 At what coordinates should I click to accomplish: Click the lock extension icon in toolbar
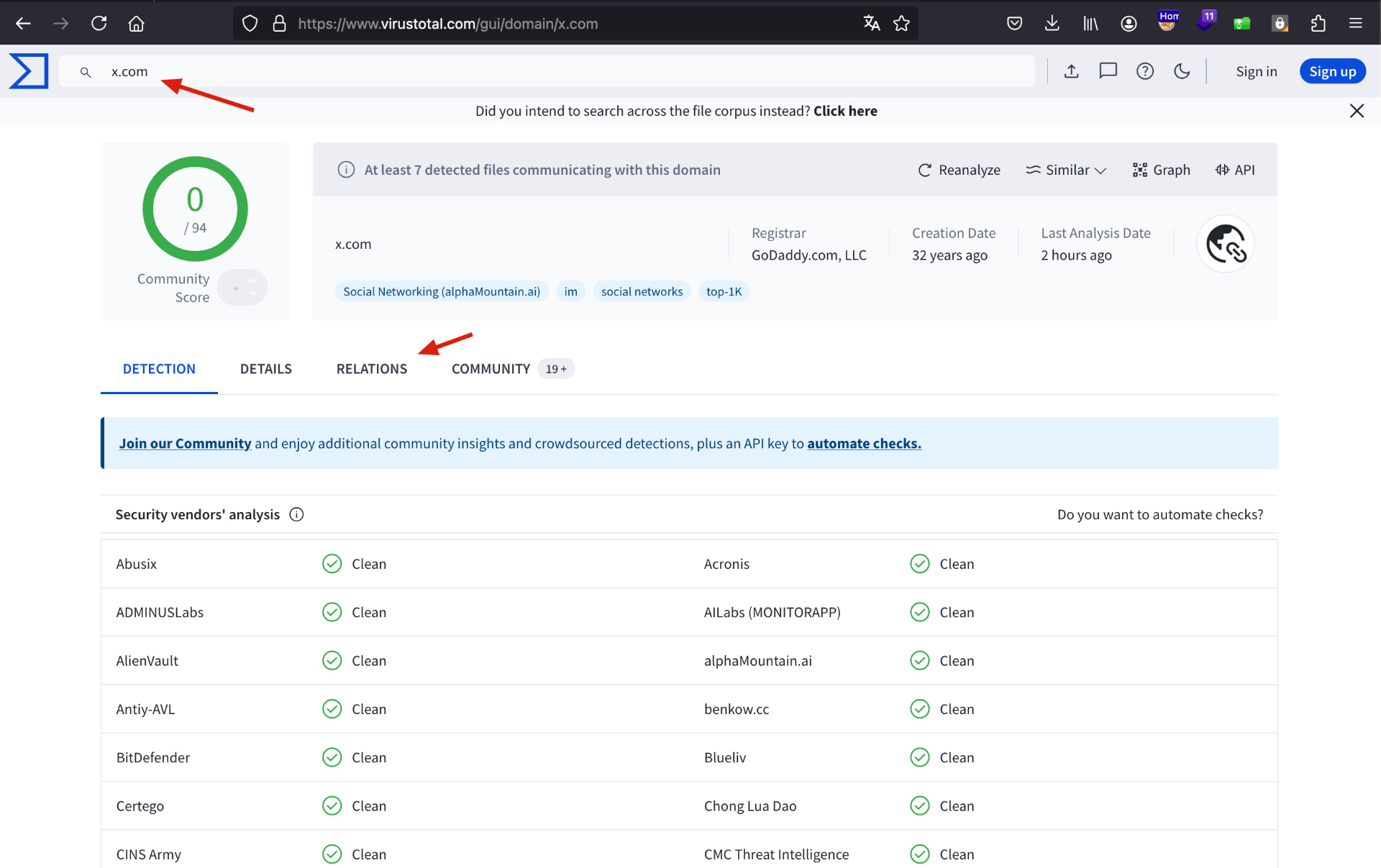pyautogui.click(x=1280, y=24)
